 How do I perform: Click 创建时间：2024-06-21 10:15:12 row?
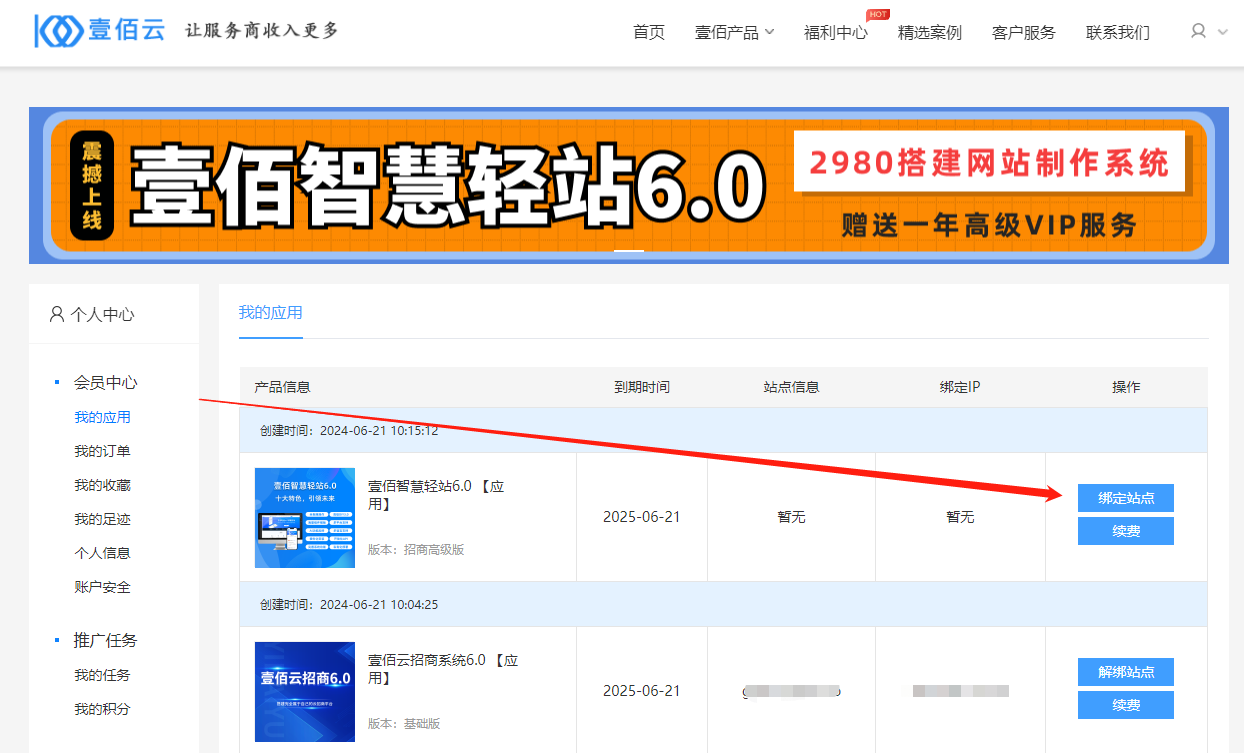pos(724,430)
